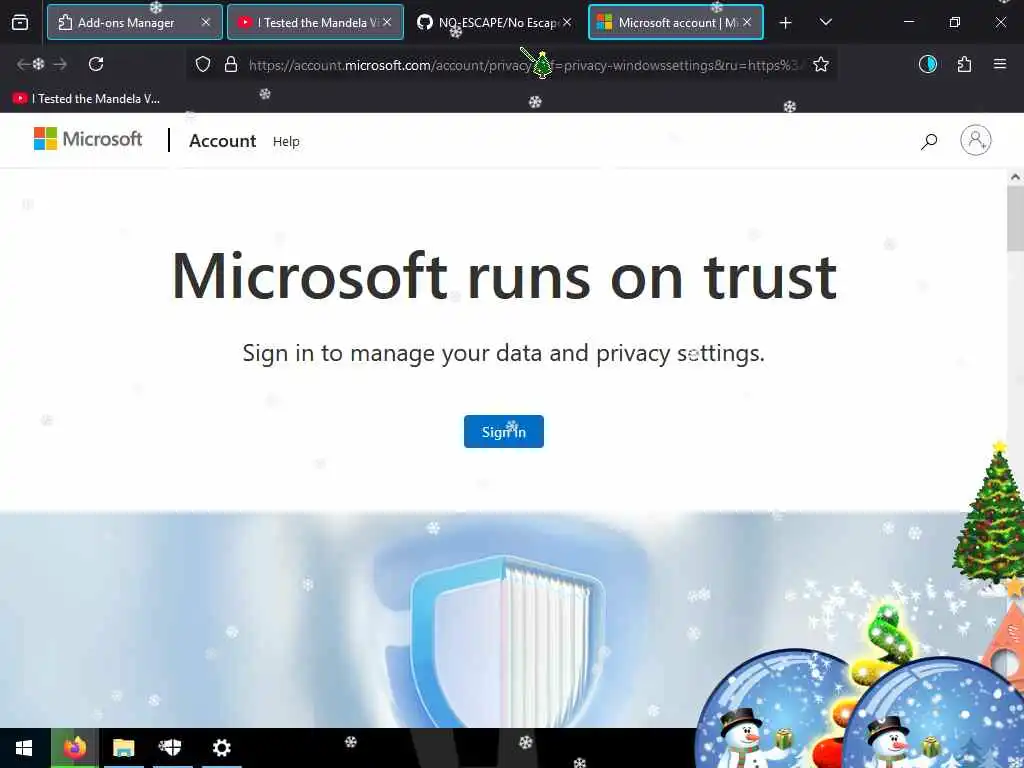Open File Explorer from taskbar
Viewport: 1024px width, 768px height.
tap(123, 748)
